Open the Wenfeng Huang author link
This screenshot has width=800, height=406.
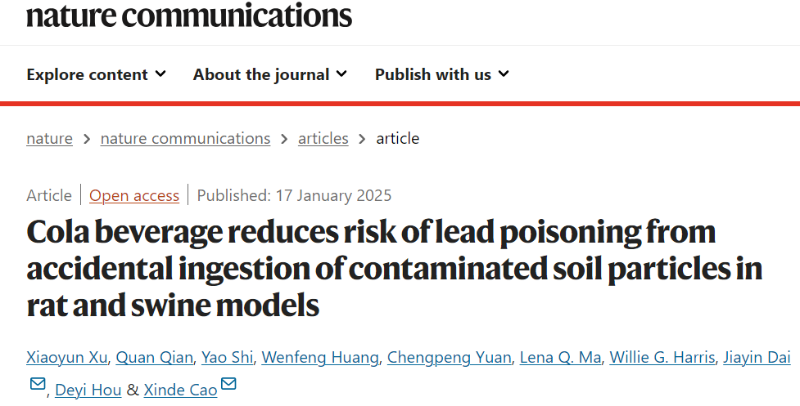pyautogui.click(x=320, y=357)
